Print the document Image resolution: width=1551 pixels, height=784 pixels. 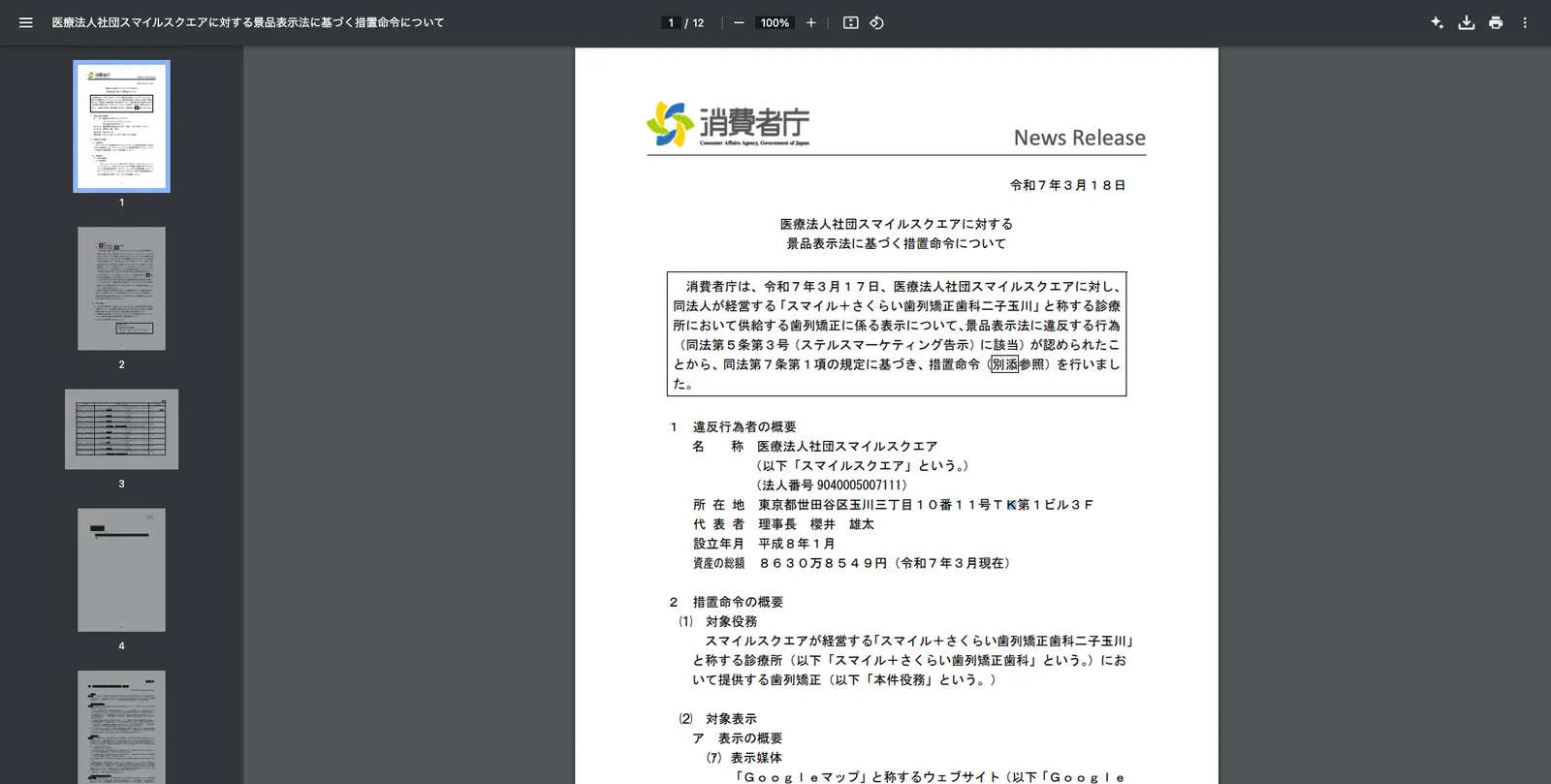coord(1496,22)
